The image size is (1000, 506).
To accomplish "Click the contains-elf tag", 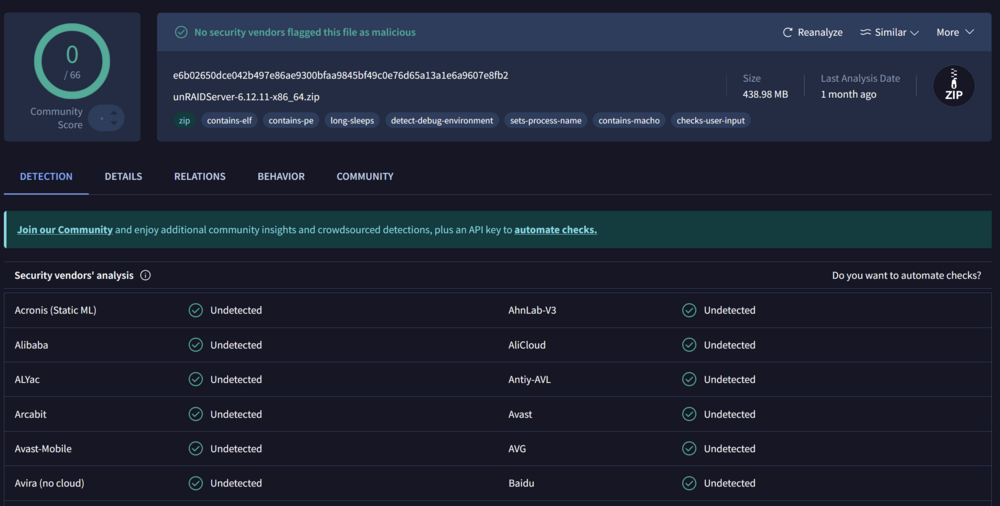I will [230, 121].
